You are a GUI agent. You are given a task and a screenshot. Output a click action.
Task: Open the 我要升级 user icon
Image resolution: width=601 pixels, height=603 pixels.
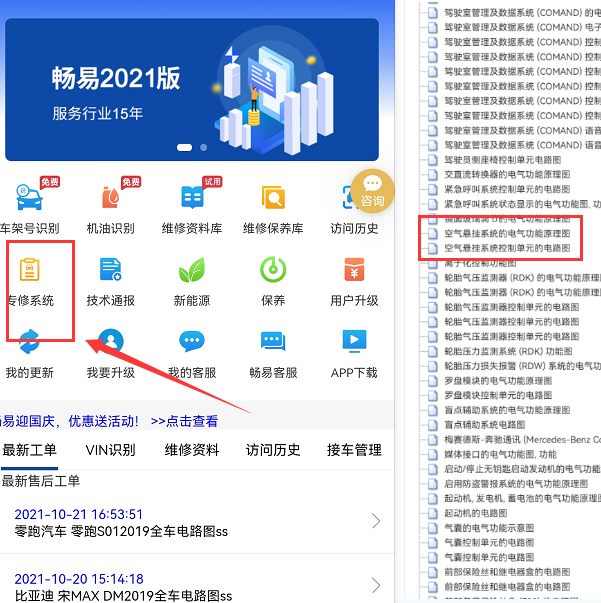[111, 341]
